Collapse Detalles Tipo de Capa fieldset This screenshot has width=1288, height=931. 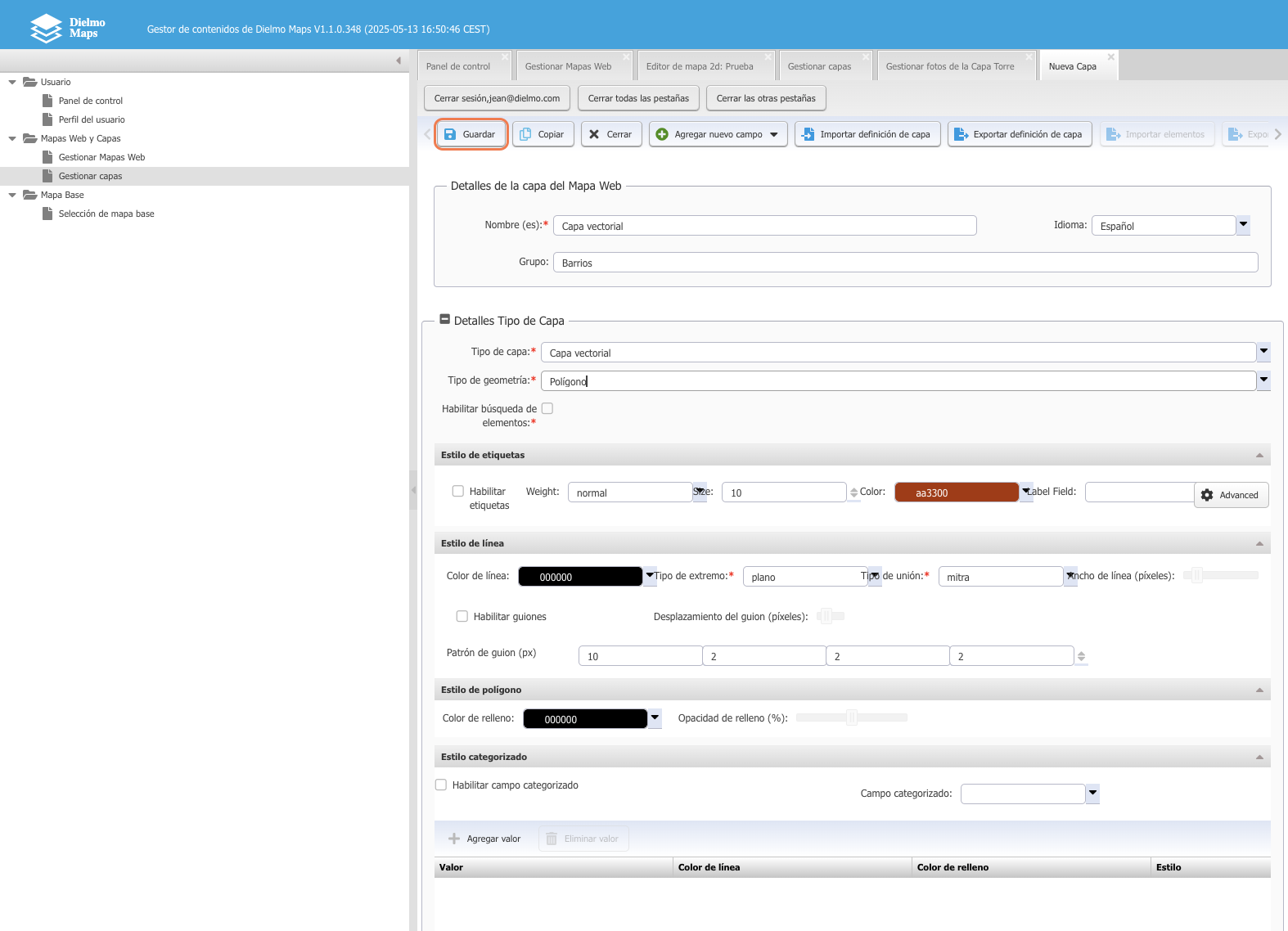tap(445, 320)
